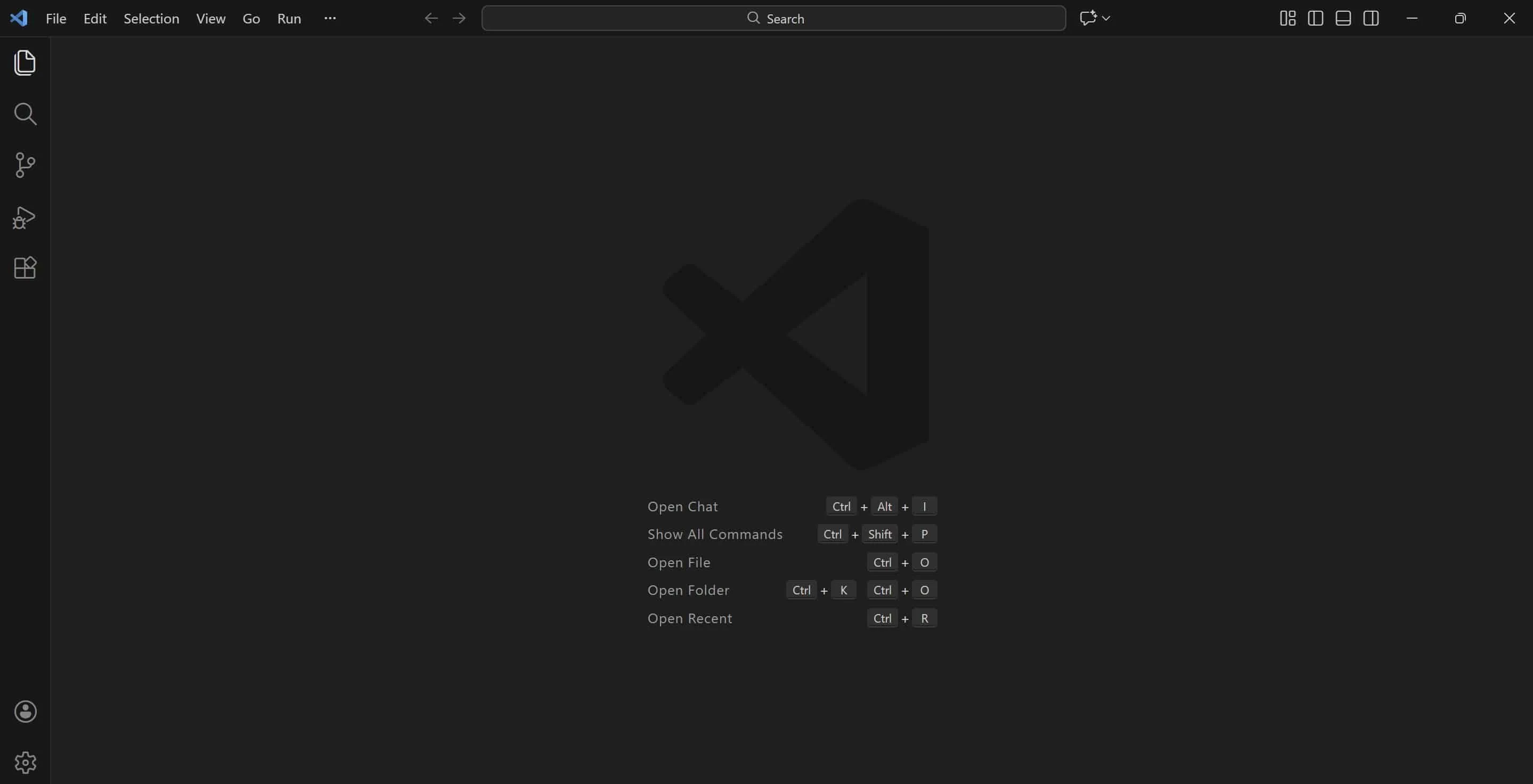Open the Go menu
The height and width of the screenshot is (784, 1533).
coord(251,19)
